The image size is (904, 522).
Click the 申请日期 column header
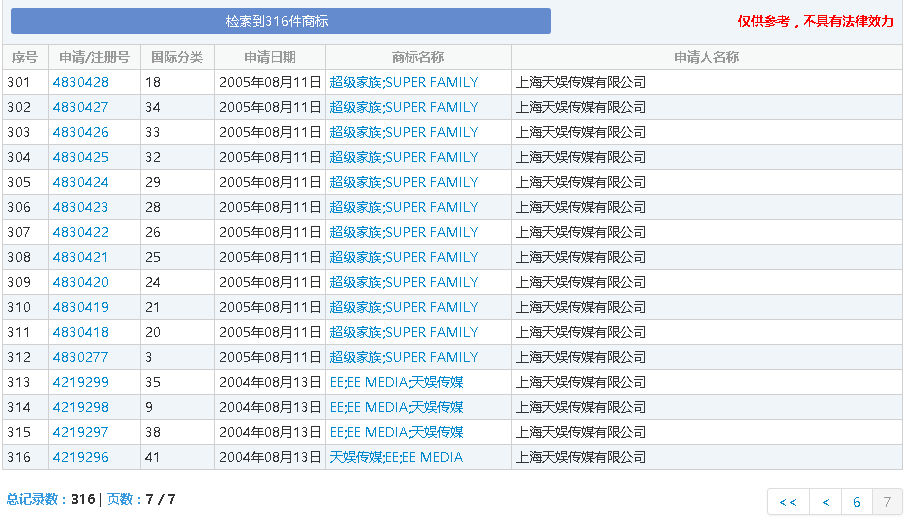tap(270, 57)
